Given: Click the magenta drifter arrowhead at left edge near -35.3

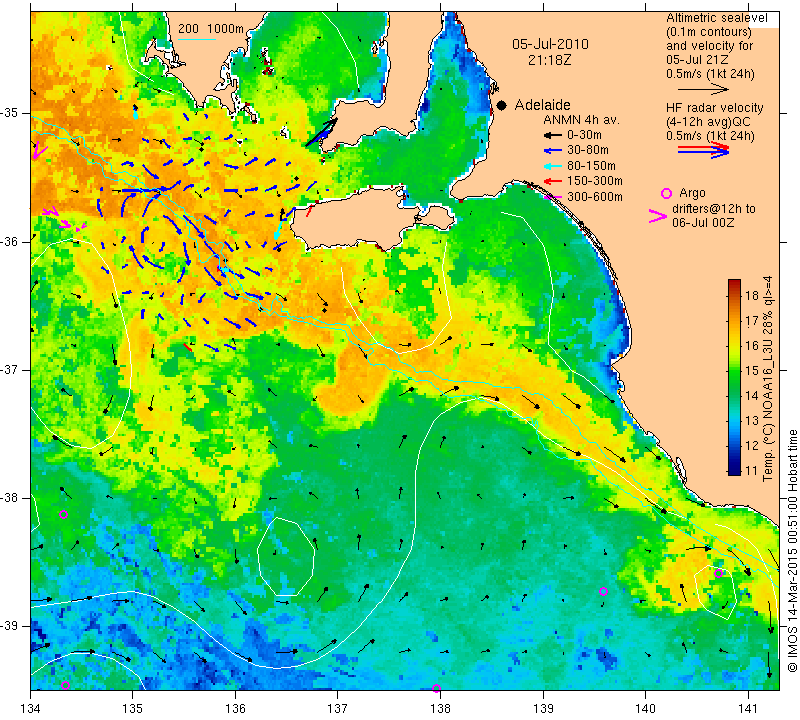Looking at the screenshot, I should [x=39, y=151].
